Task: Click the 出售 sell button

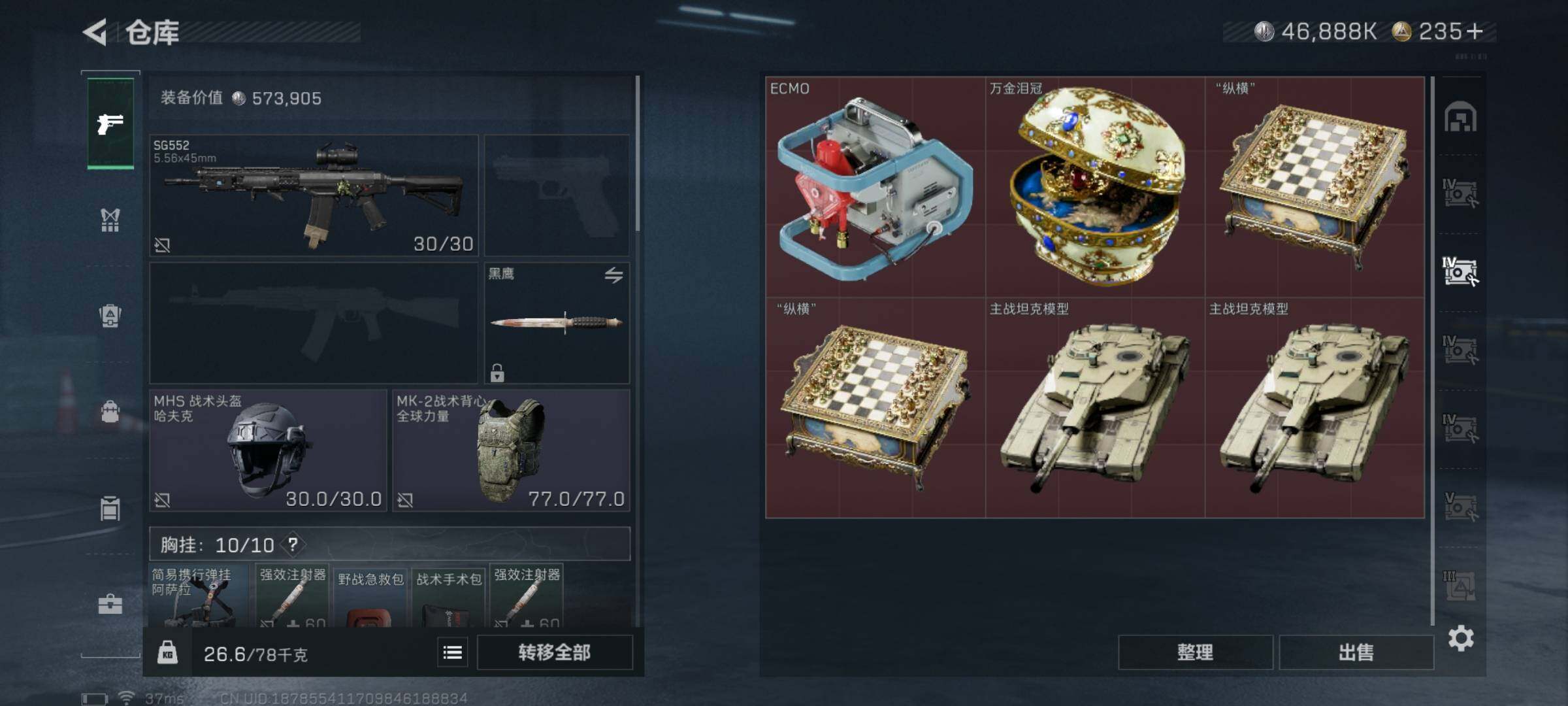Action: [x=1356, y=652]
